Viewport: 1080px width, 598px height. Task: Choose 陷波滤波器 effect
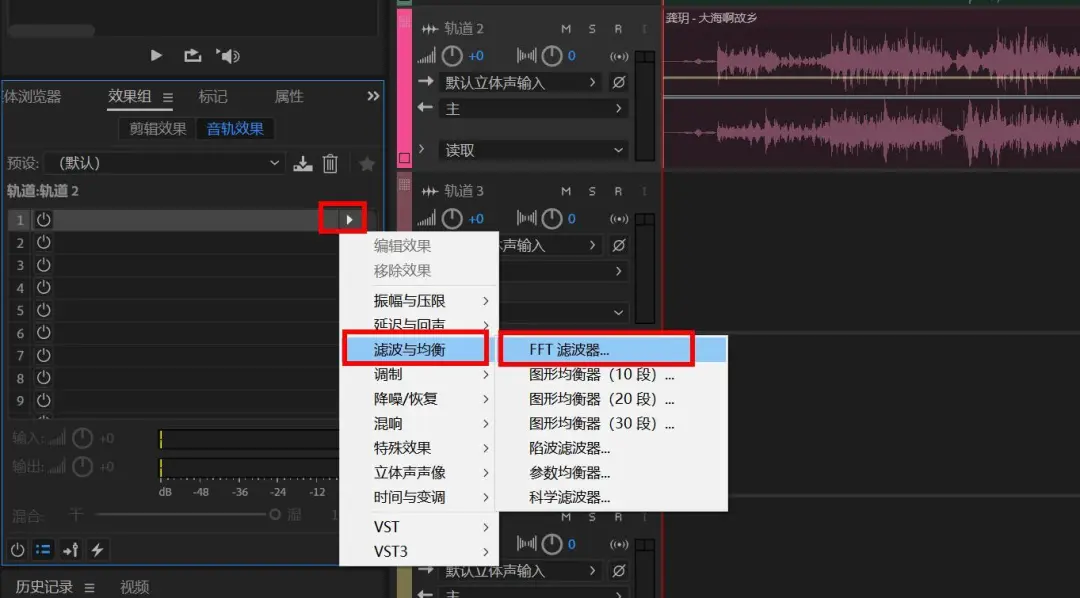[612, 448]
